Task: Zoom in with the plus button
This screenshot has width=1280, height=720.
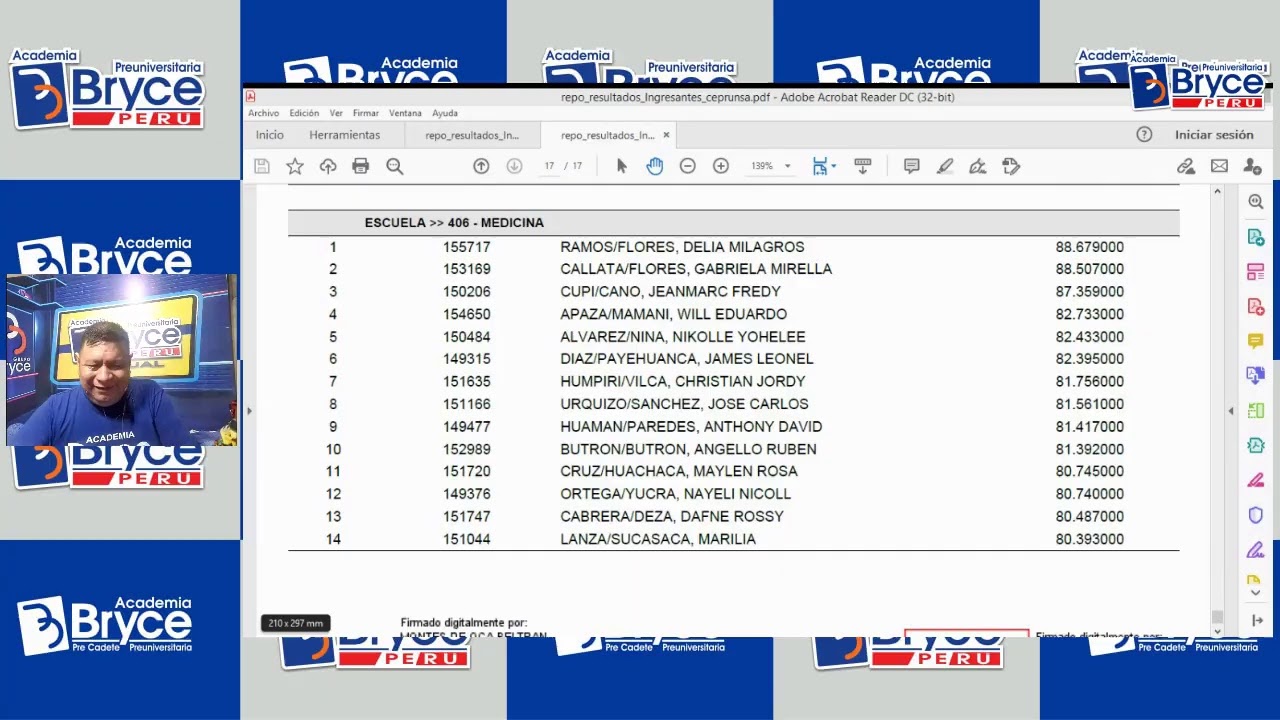Action: coord(721,166)
